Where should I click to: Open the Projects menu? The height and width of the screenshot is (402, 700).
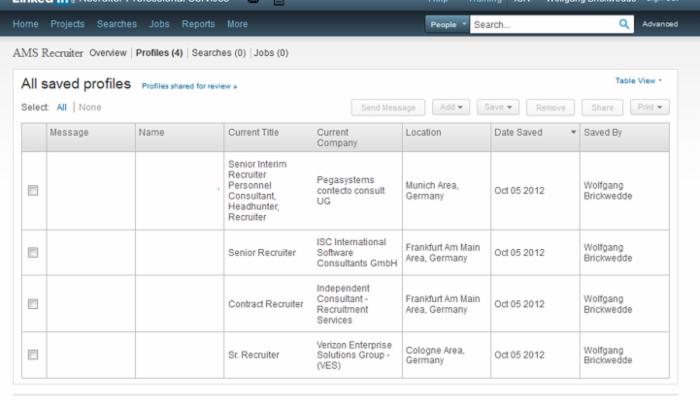pyautogui.click(x=67, y=24)
